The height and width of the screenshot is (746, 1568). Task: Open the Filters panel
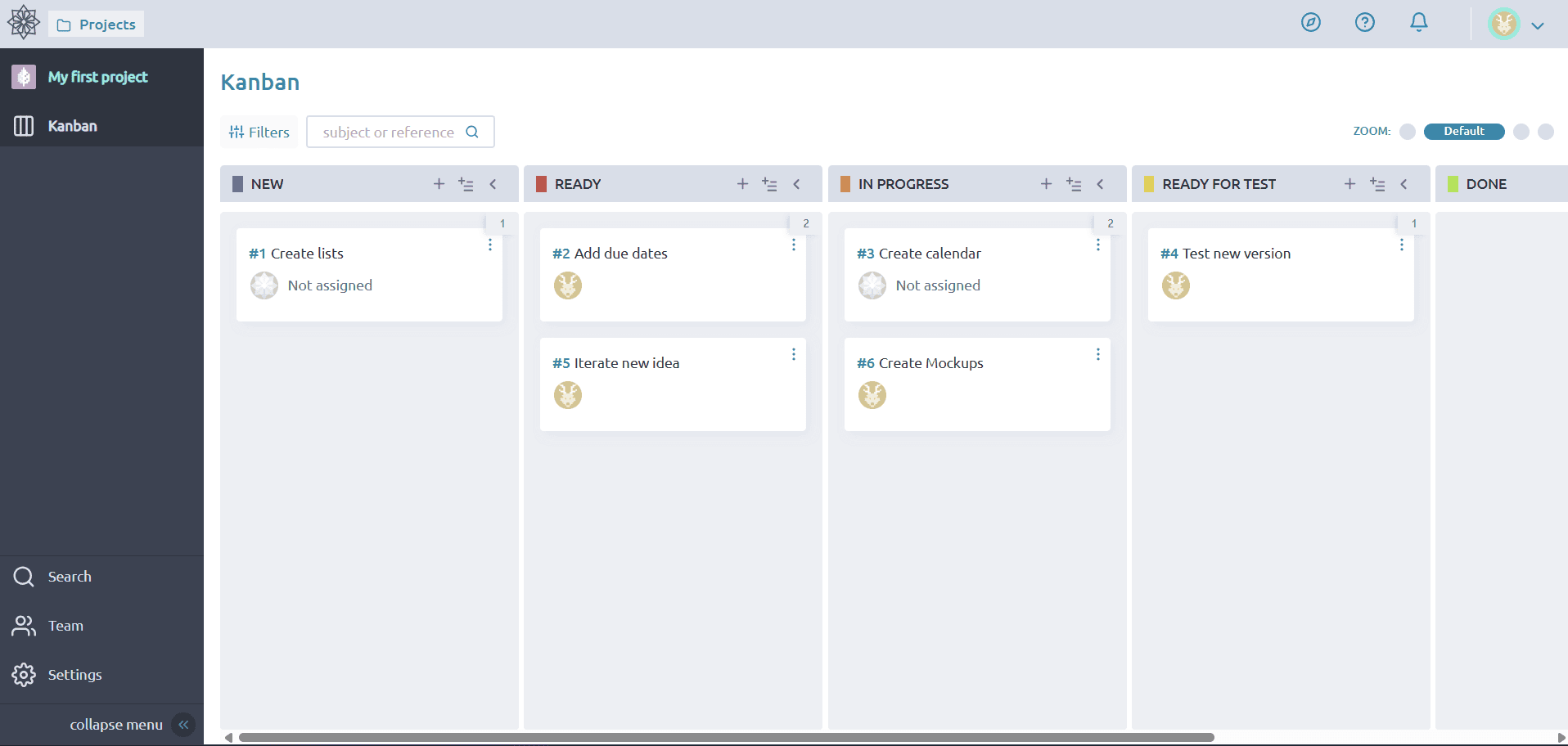(x=259, y=133)
